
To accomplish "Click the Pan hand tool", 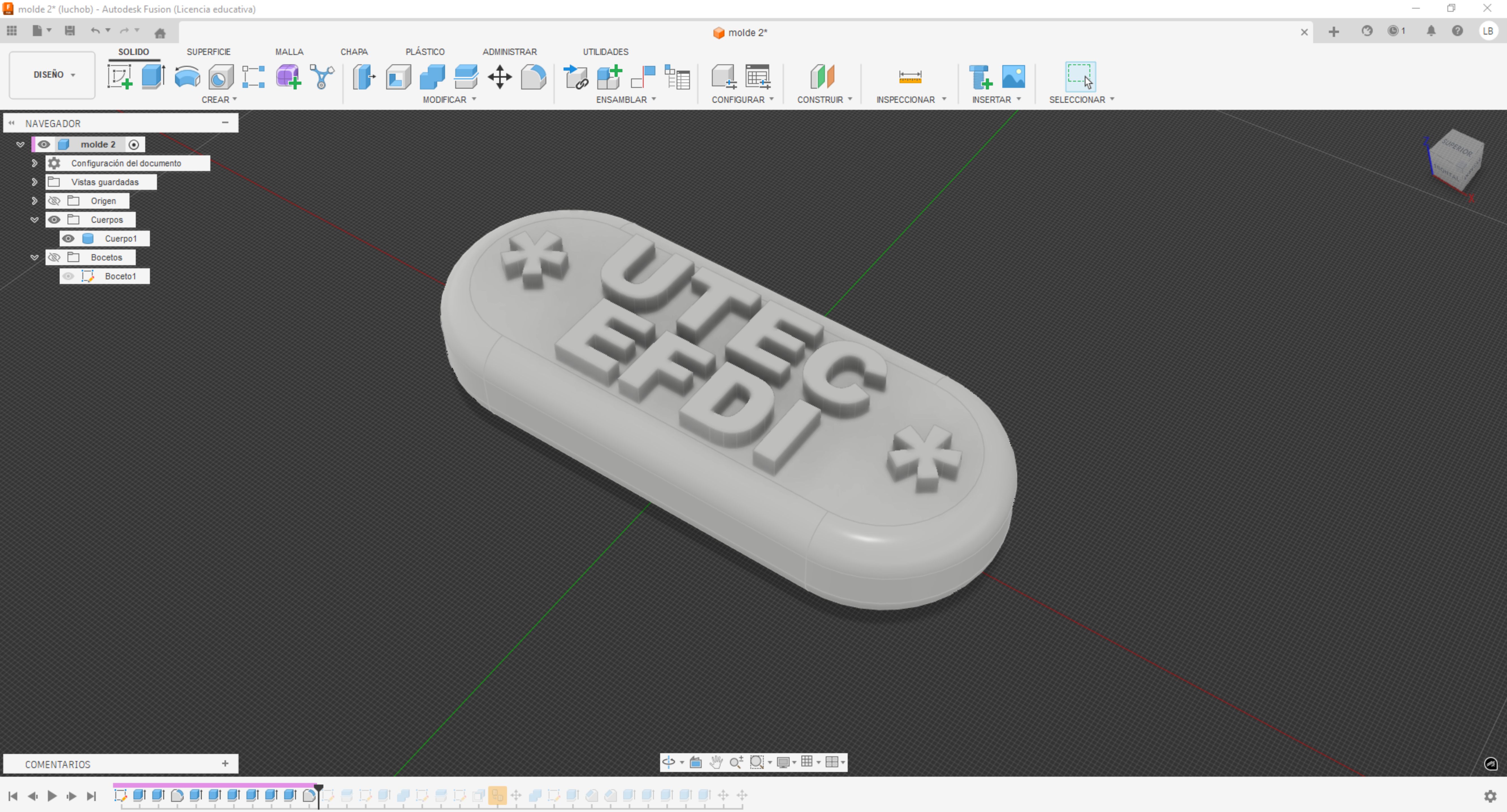I will [x=715, y=762].
